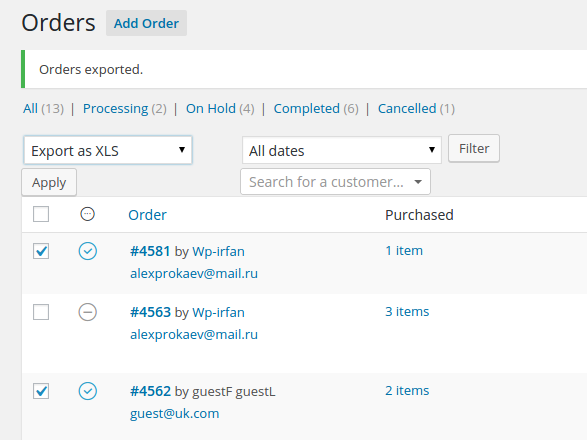Click the Apply bulk action button
Image resolution: width=587 pixels, height=440 pixels.
49,182
